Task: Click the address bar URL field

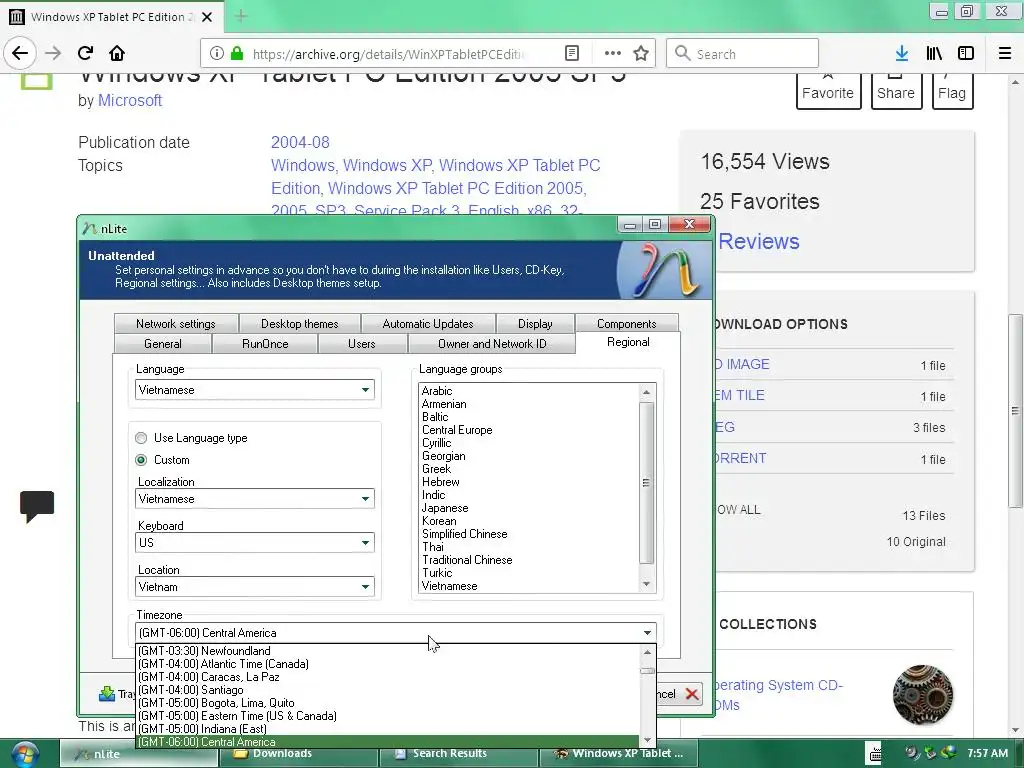Action: (x=388, y=54)
